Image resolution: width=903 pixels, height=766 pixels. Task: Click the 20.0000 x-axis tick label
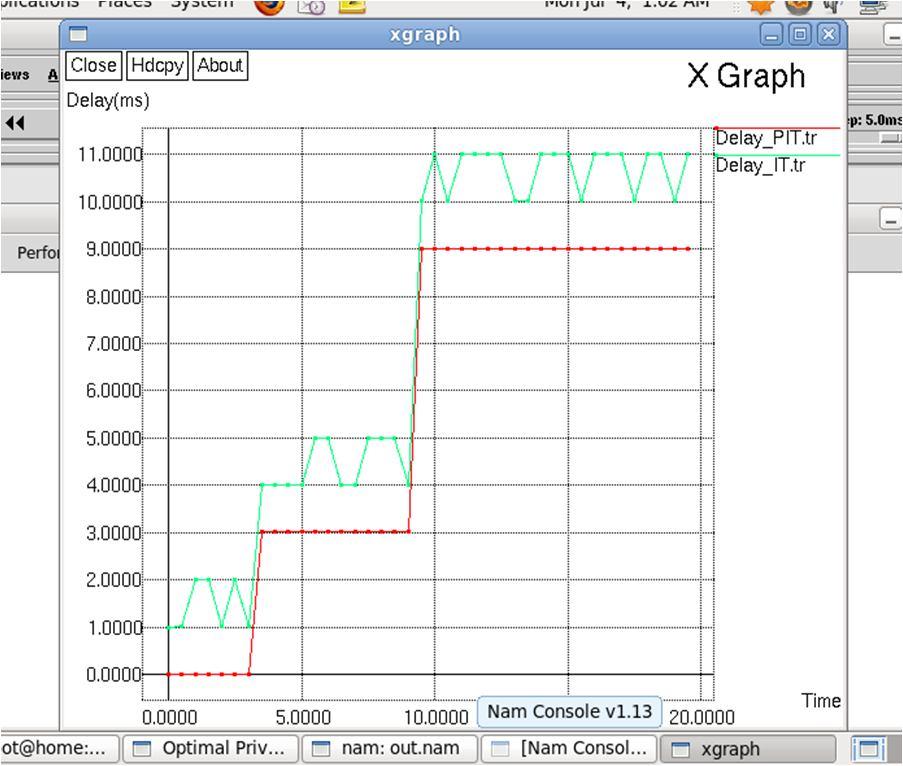point(701,718)
